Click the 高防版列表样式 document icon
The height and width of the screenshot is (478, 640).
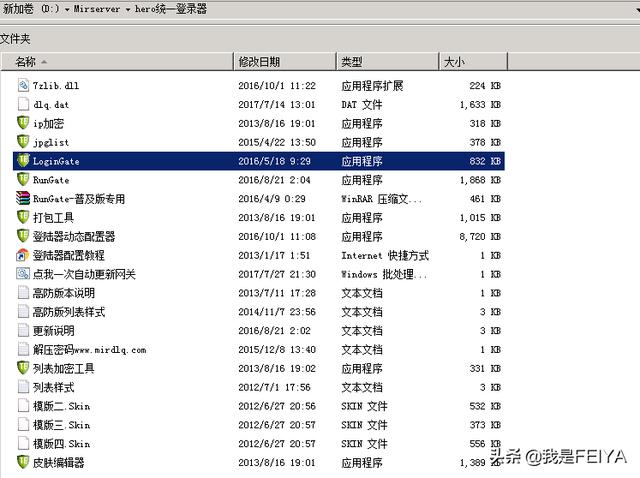23,311
